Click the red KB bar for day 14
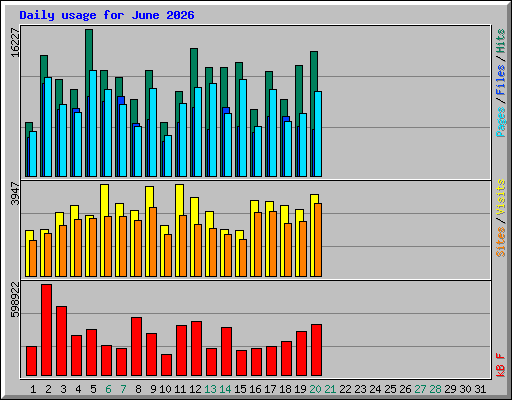512x400 pixels. [226, 352]
